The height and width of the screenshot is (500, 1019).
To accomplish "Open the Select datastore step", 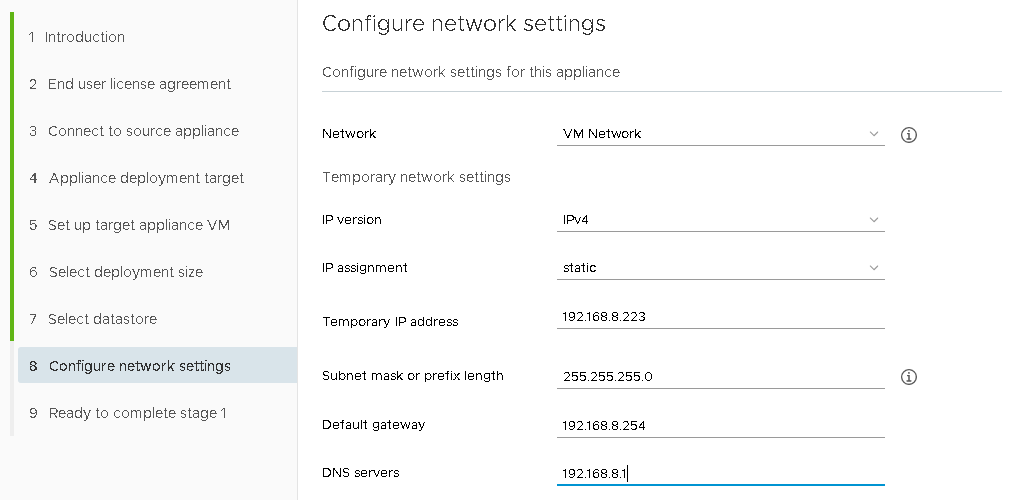I will pyautogui.click(x=102, y=319).
